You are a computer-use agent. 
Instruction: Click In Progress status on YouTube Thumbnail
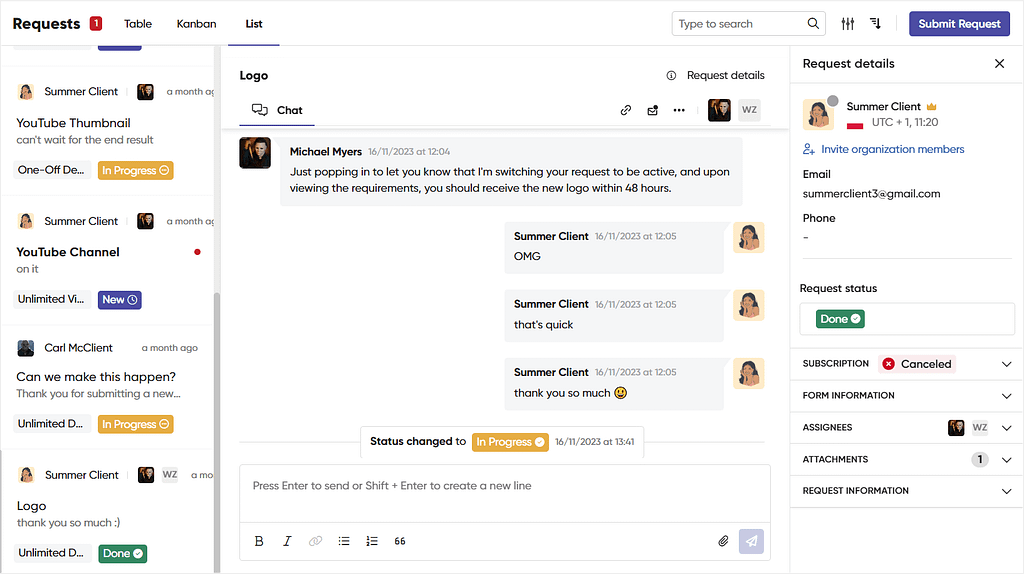click(135, 170)
